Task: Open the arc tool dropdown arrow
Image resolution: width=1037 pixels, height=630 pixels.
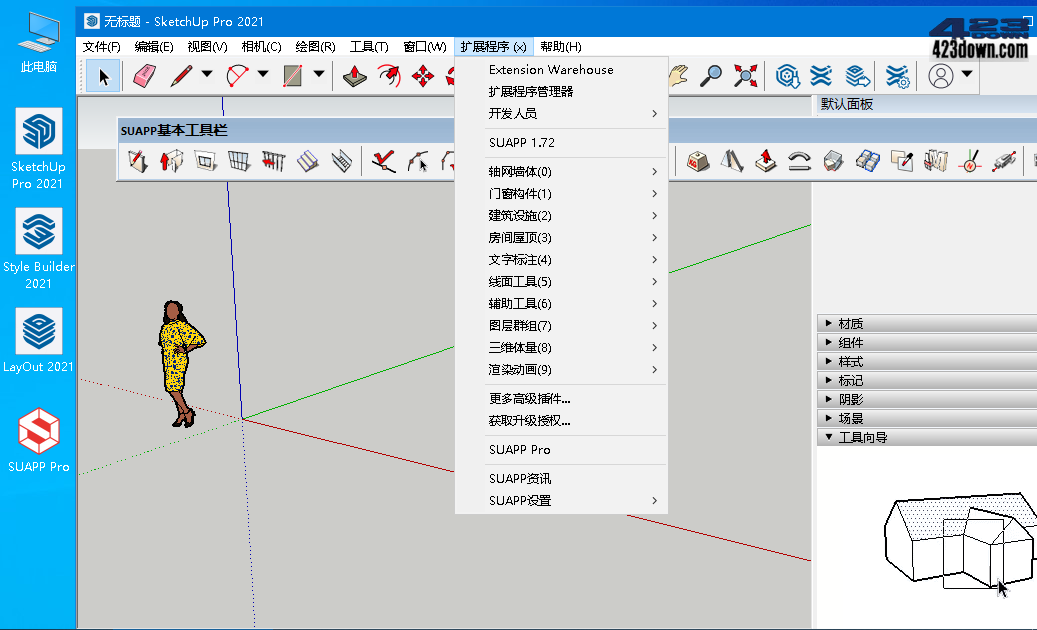Action: point(263,74)
